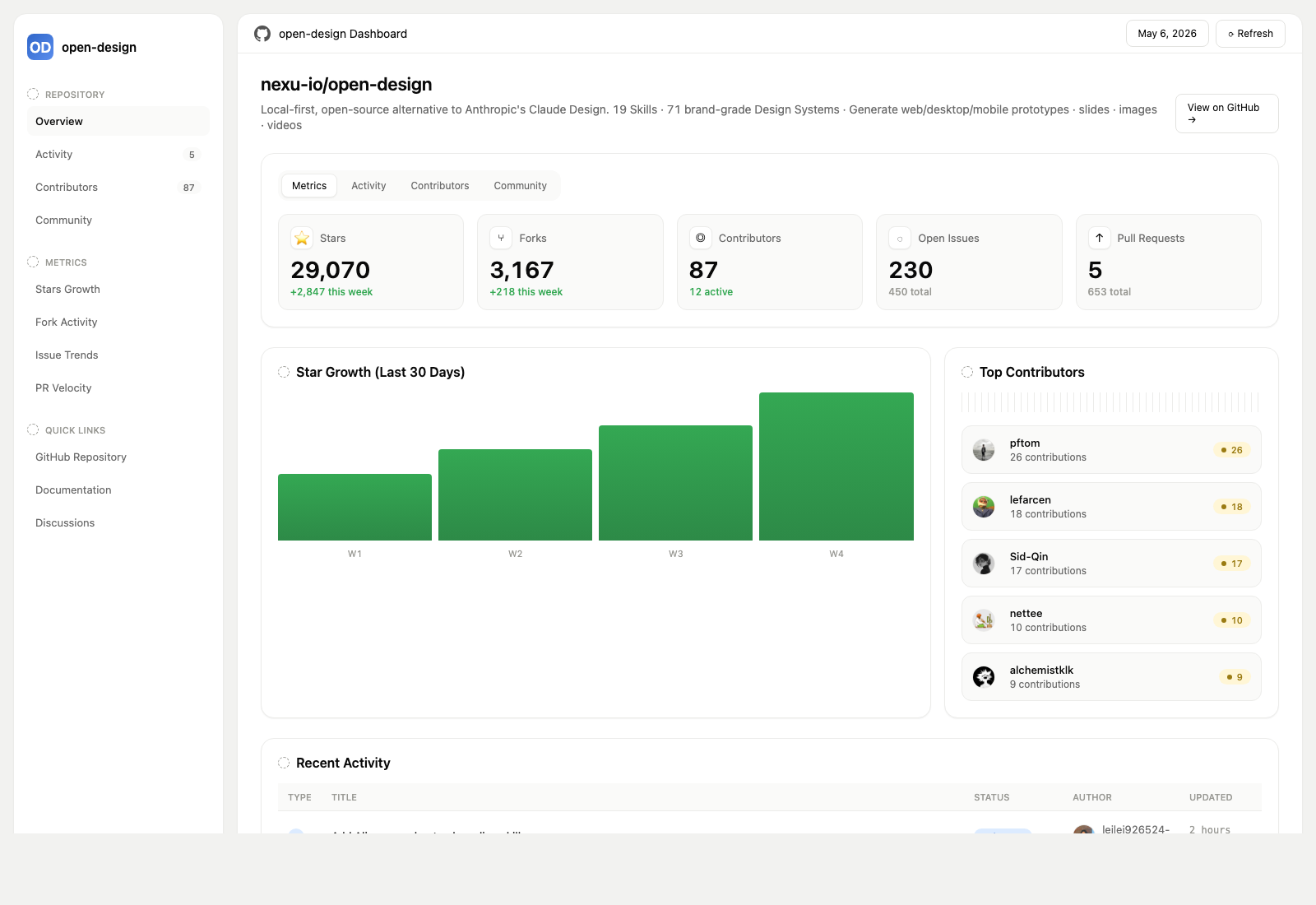Click the dashed circle beside REPOSITORY heading
The width and height of the screenshot is (1316, 905).
(x=33, y=94)
